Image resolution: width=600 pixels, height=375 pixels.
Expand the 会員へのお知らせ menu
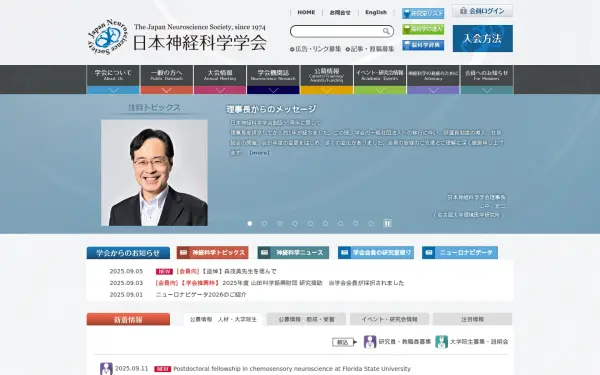point(487,80)
